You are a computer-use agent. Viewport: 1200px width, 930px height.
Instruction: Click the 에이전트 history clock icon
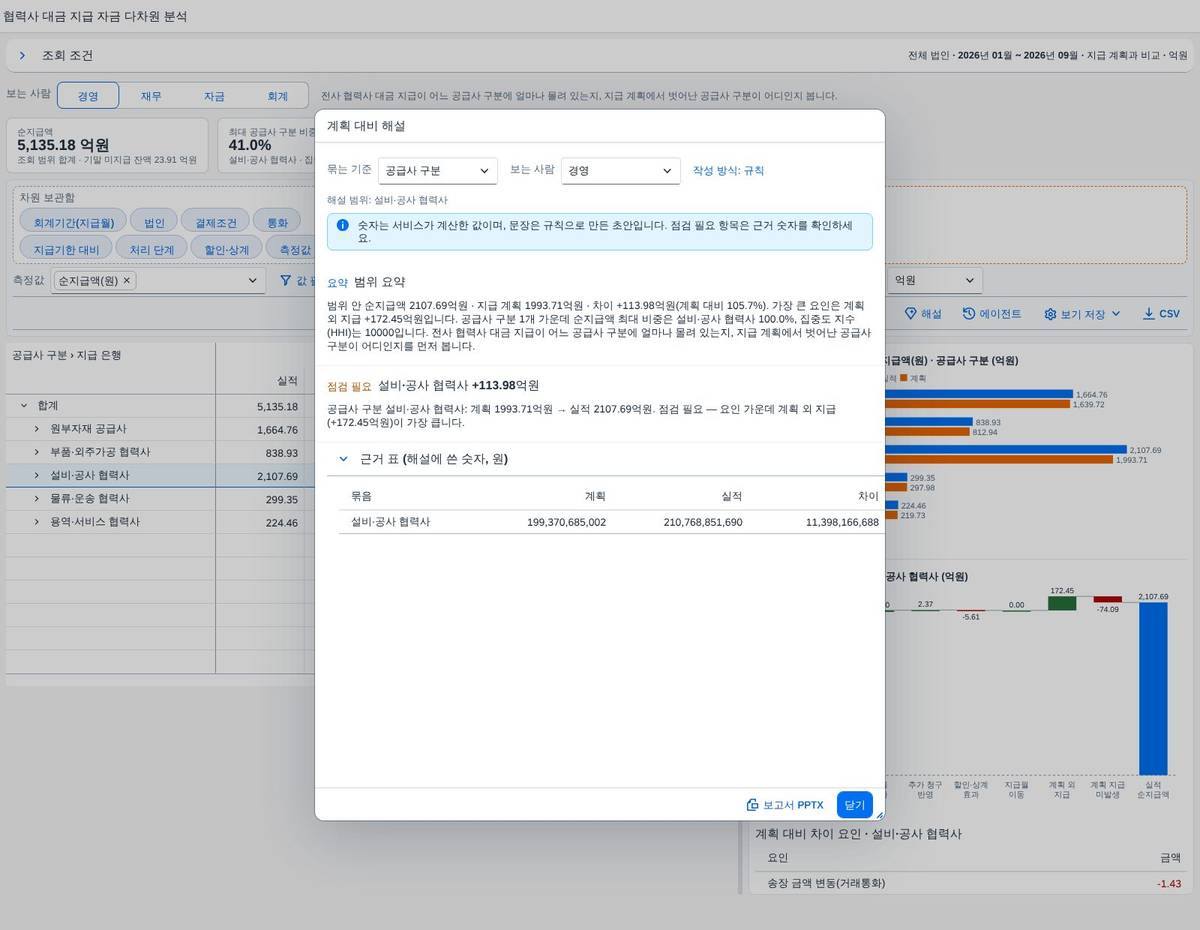coord(969,314)
